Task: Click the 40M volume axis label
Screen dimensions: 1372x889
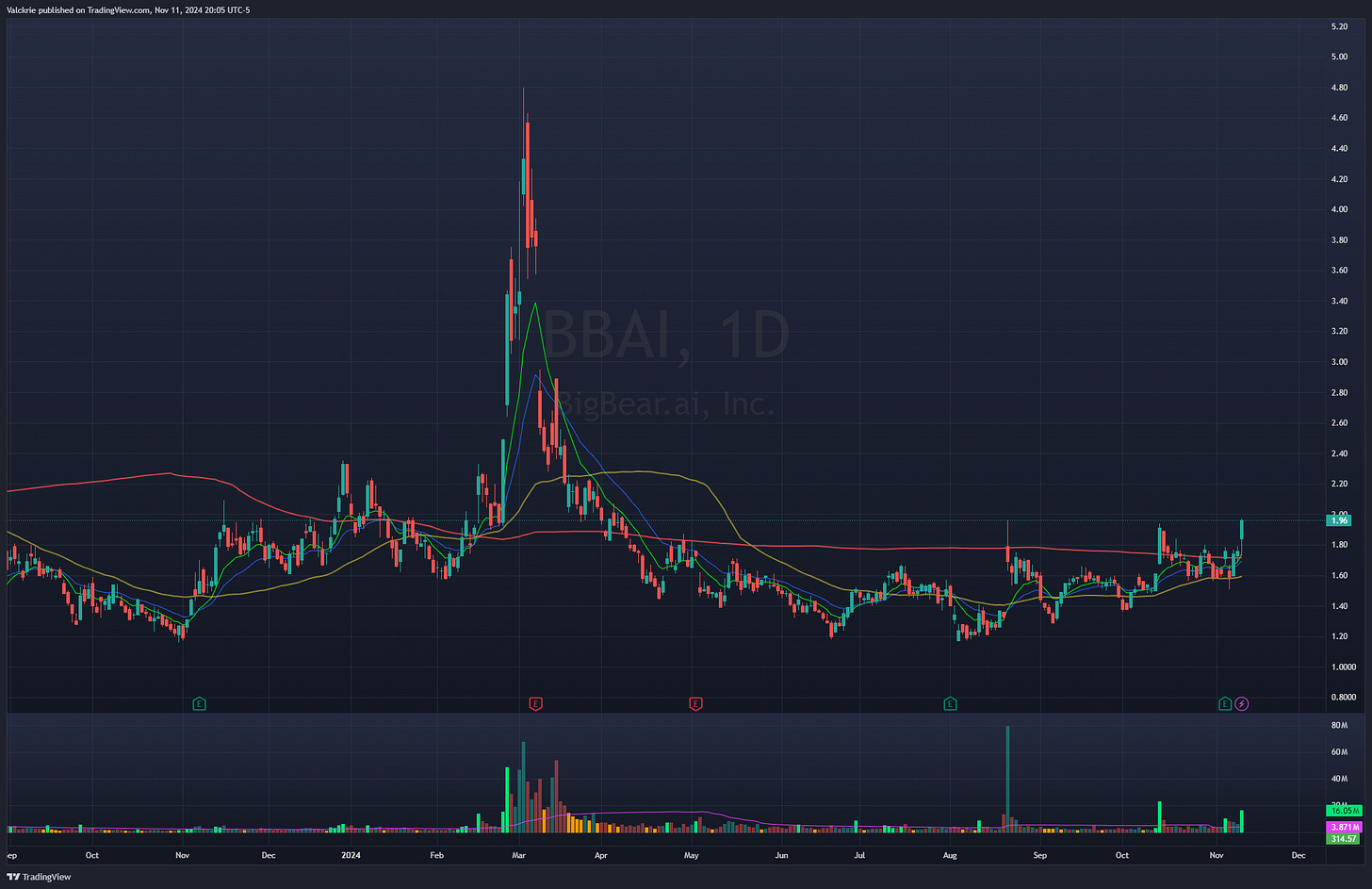Action: (1338, 779)
